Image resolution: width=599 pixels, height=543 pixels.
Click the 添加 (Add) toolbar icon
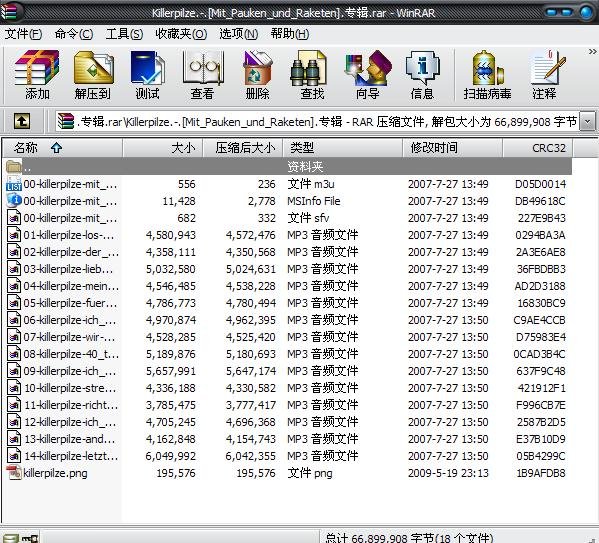pos(37,75)
